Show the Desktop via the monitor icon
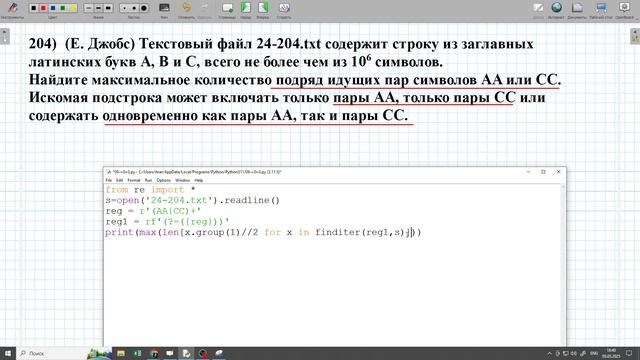The width and height of the screenshot is (640, 360). coord(601,9)
